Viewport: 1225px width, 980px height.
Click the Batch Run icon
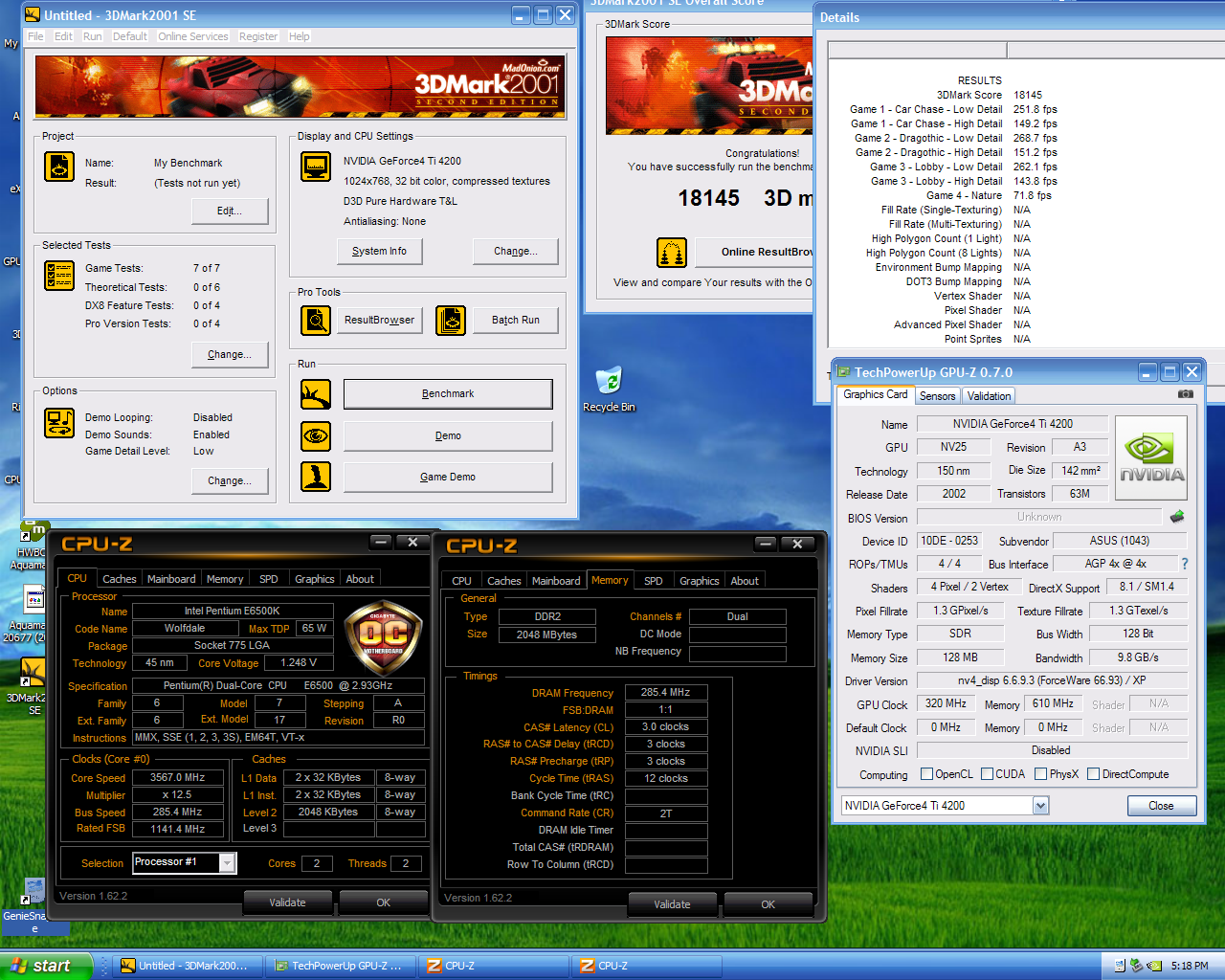tap(451, 320)
